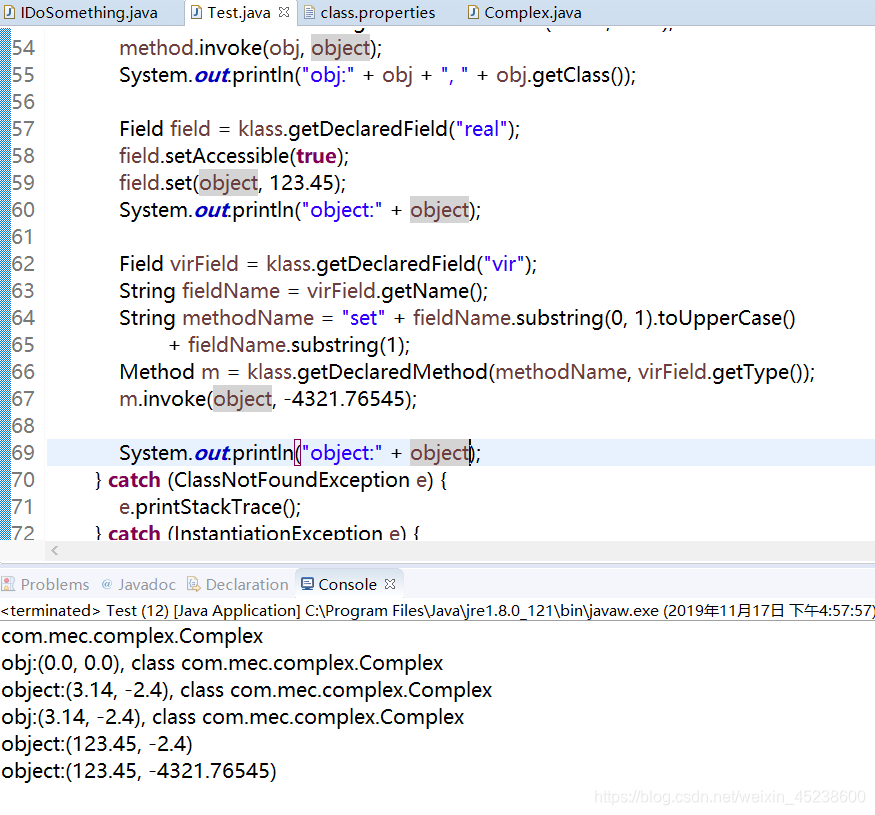Click line number 70 in the gutter
The height and width of the screenshot is (815, 875).
tap(23, 480)
